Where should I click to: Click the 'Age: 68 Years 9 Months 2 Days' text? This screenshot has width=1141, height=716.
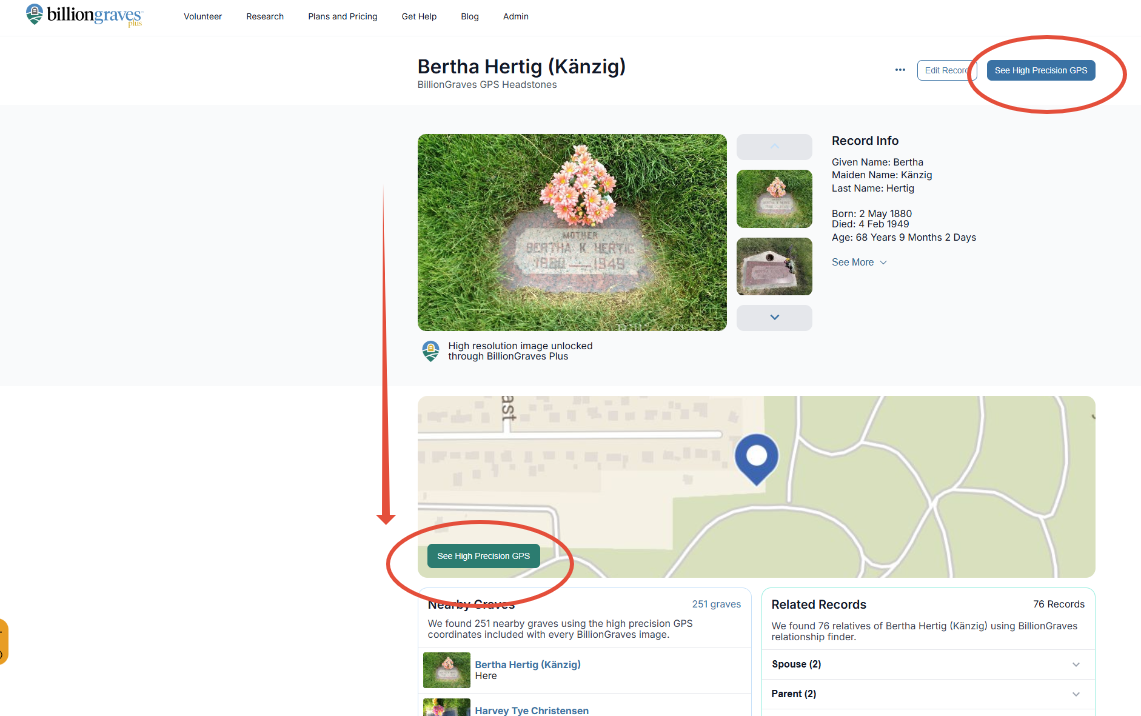click(904, 237)
